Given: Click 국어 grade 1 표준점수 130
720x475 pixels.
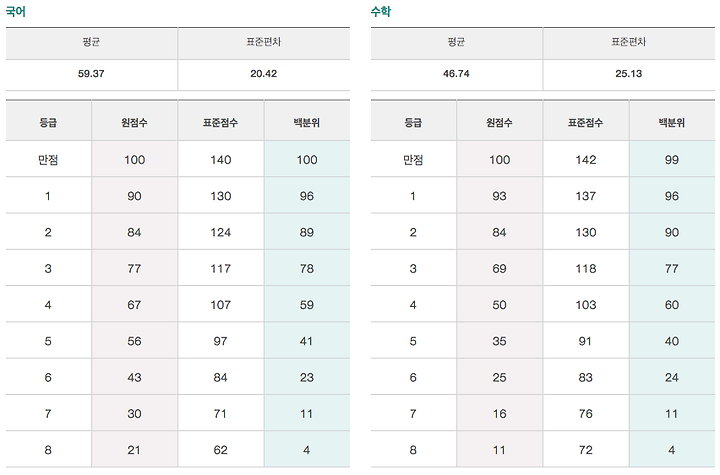Looking at the screenshot, I should tap(220, 196).
